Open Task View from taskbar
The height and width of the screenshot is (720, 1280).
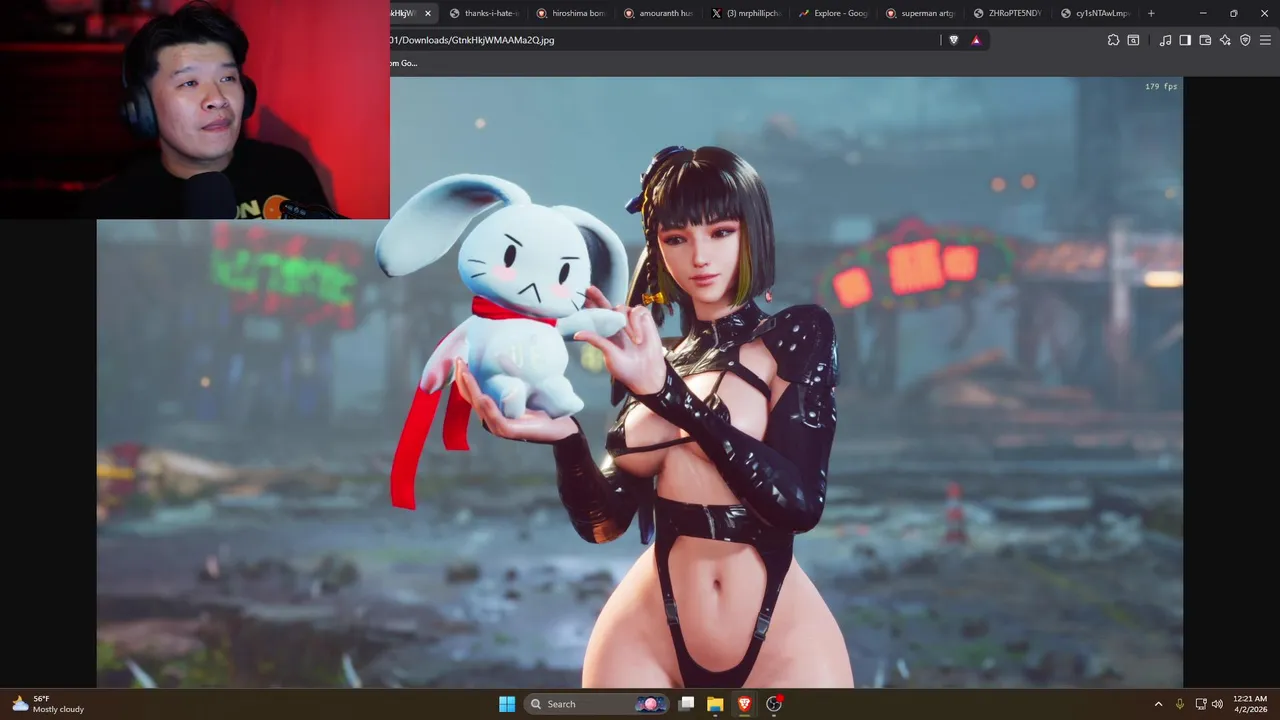(x=686, y=704)
